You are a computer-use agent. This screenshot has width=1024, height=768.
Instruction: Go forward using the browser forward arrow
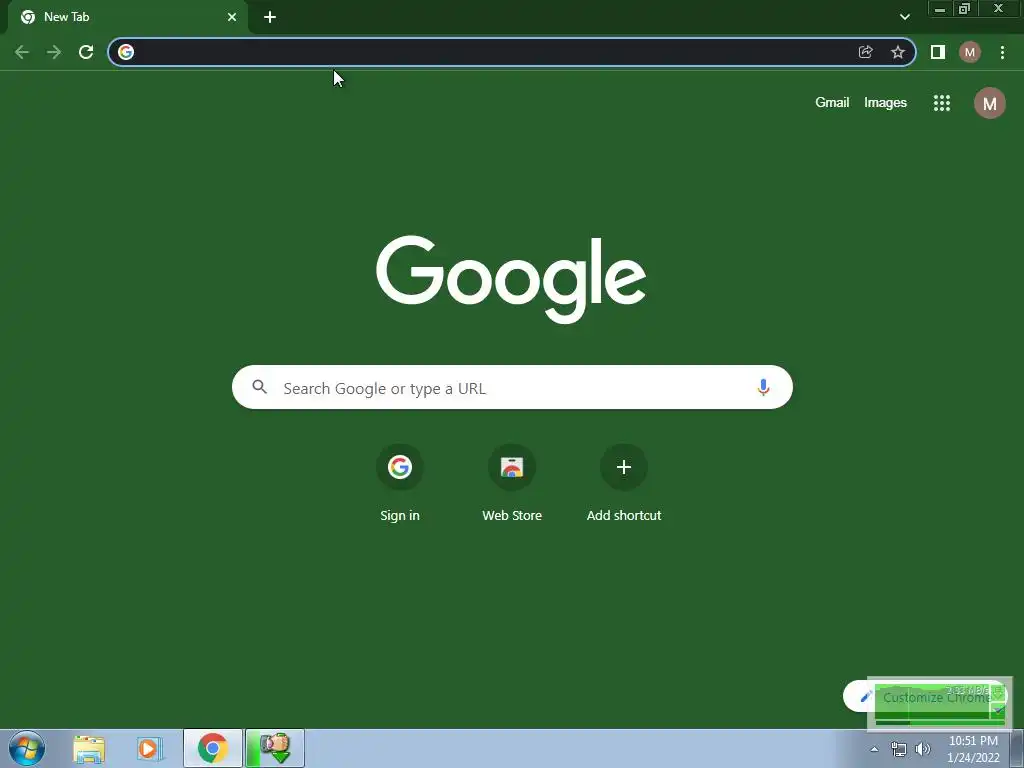54,52
